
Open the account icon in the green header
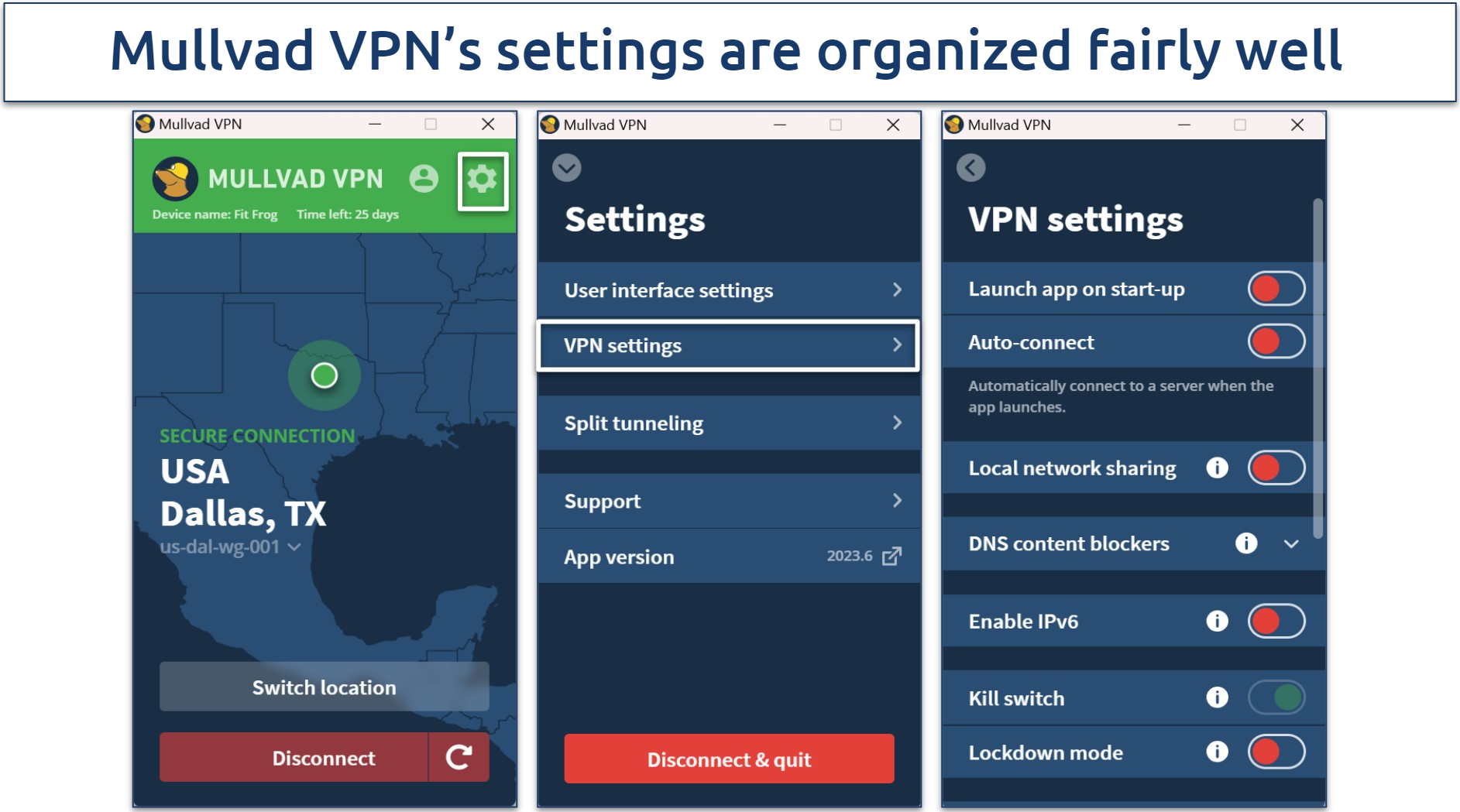click(x=423, y=179)
